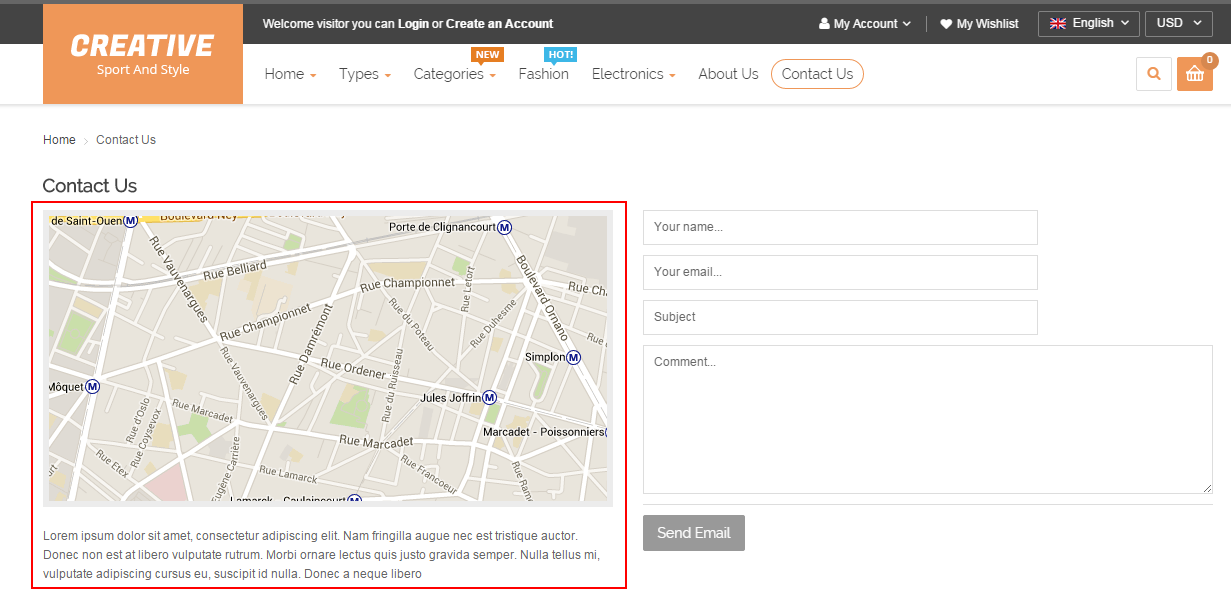This screenshot has height=589, width=1231.
Task: Open the My Wishlist link
Action: [x=988, y=24]
